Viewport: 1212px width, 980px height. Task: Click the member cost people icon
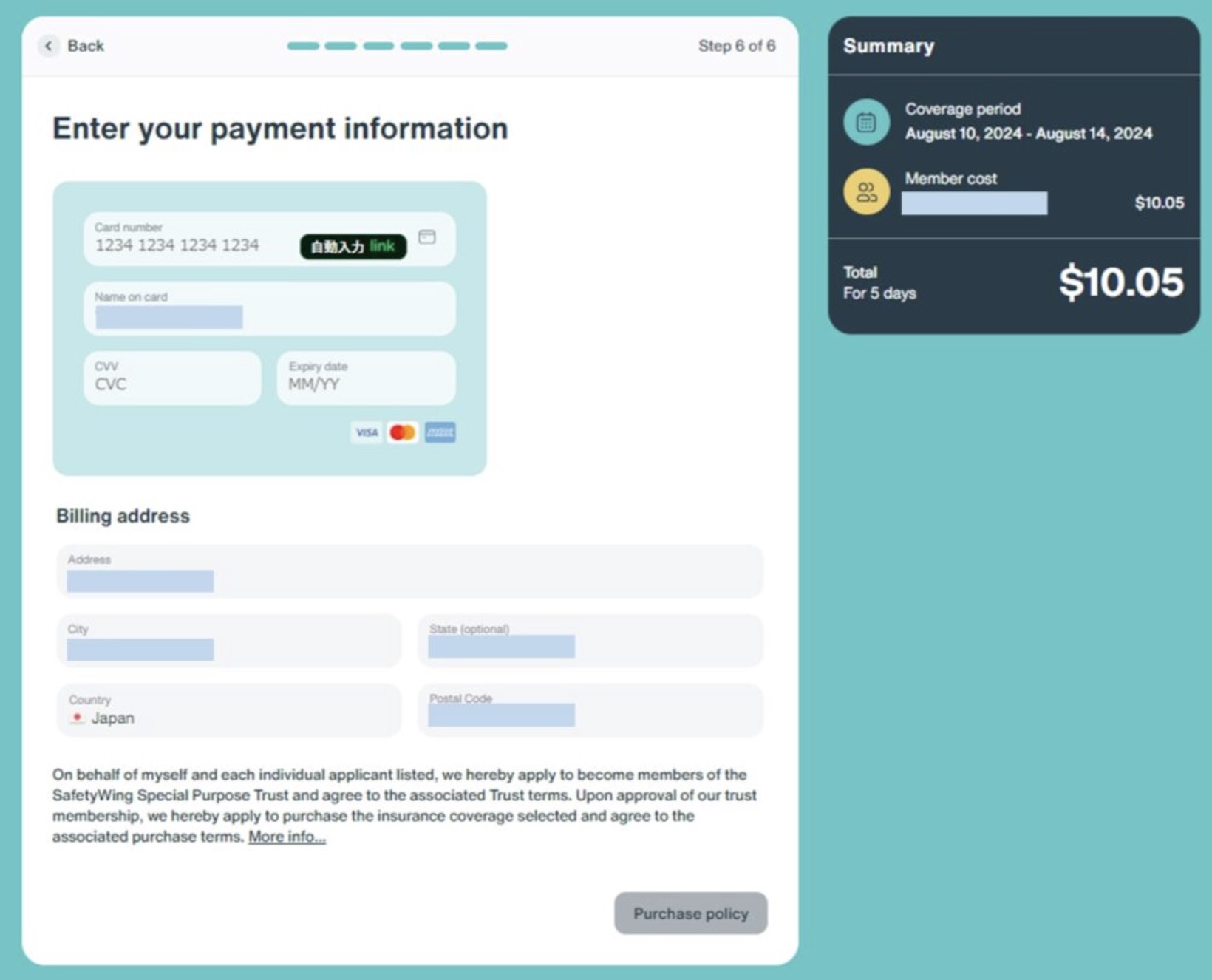(x=866, y=192)
